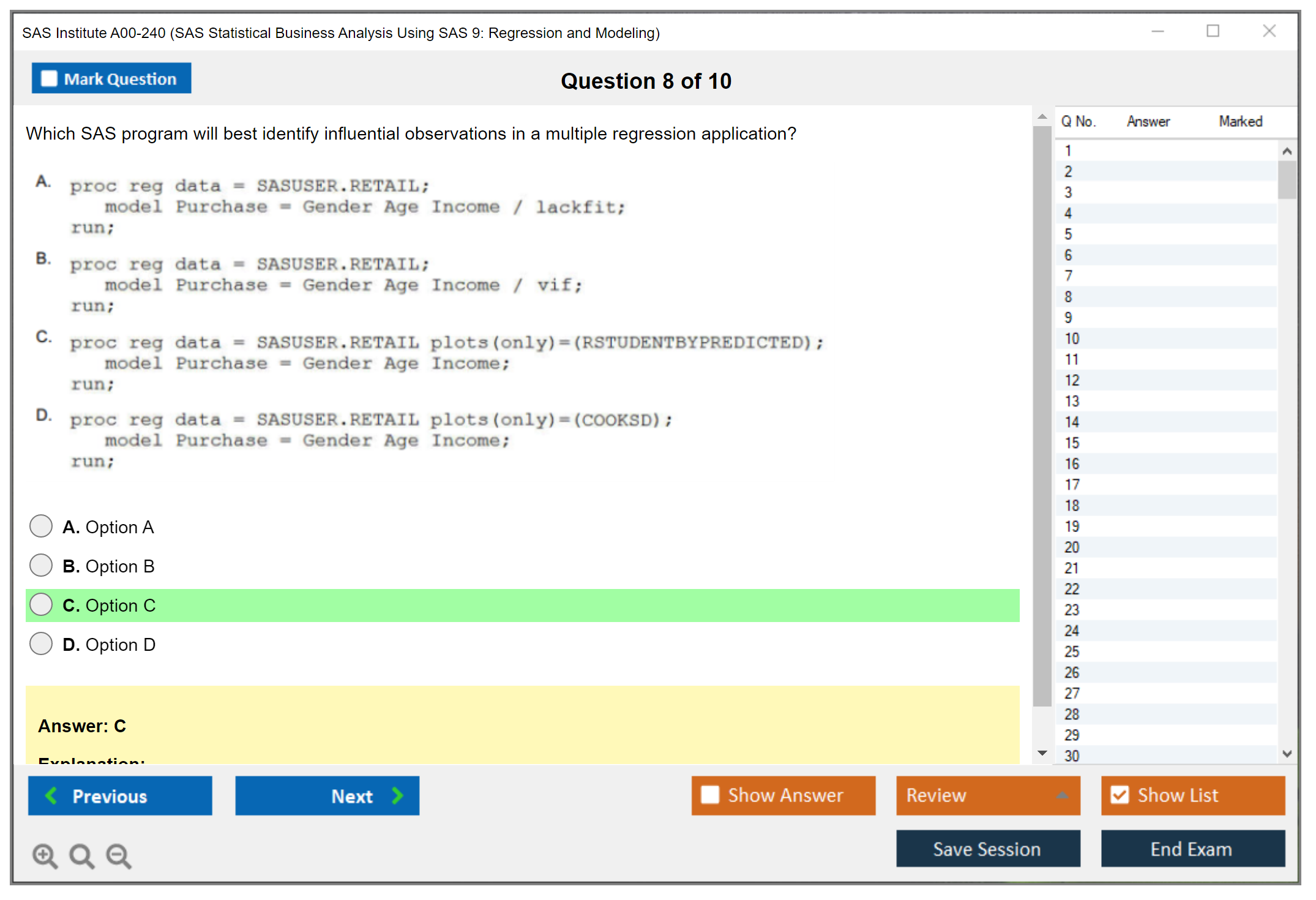Select question 22 row in the list
The width and height of the screenshot is (1316, 900).
1072,589
